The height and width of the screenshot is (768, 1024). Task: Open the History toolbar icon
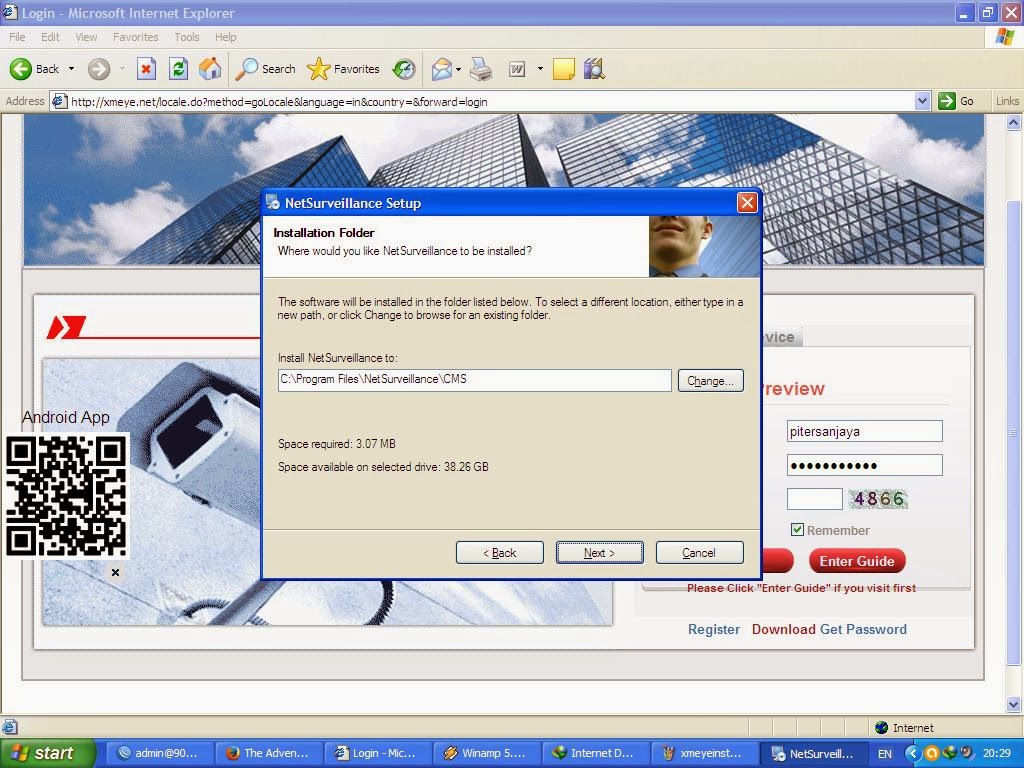click(x=404, y=69)
